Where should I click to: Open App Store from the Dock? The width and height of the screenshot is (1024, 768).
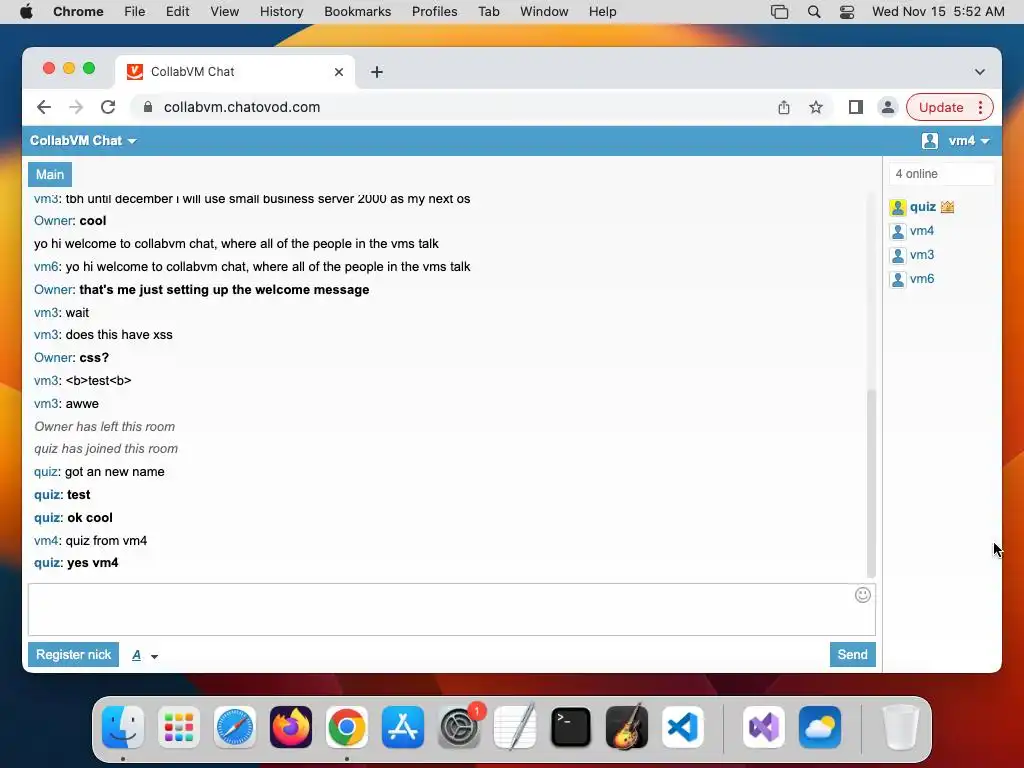[402, 727]
